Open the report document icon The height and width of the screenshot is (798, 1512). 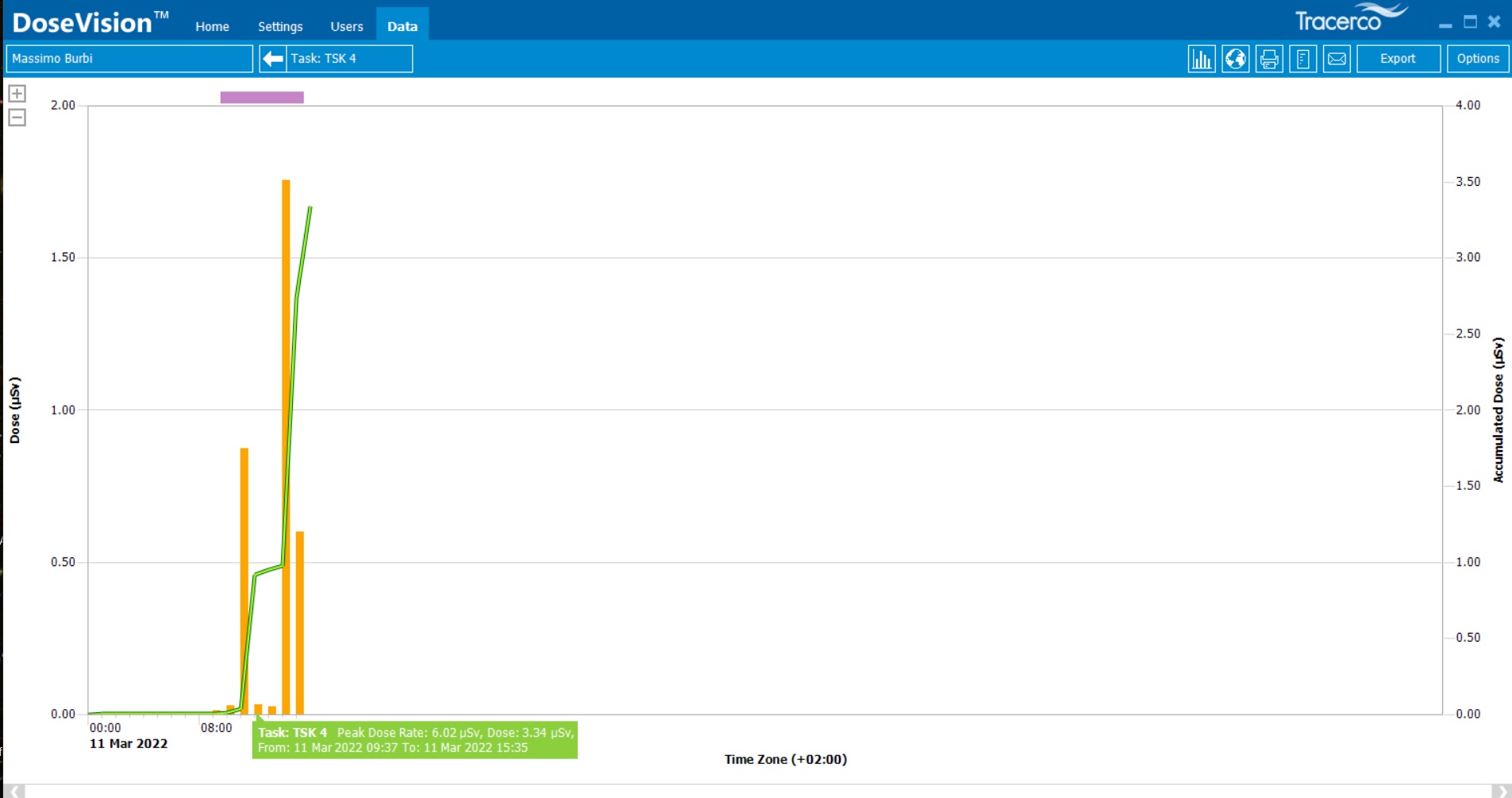pos(1302,59)
